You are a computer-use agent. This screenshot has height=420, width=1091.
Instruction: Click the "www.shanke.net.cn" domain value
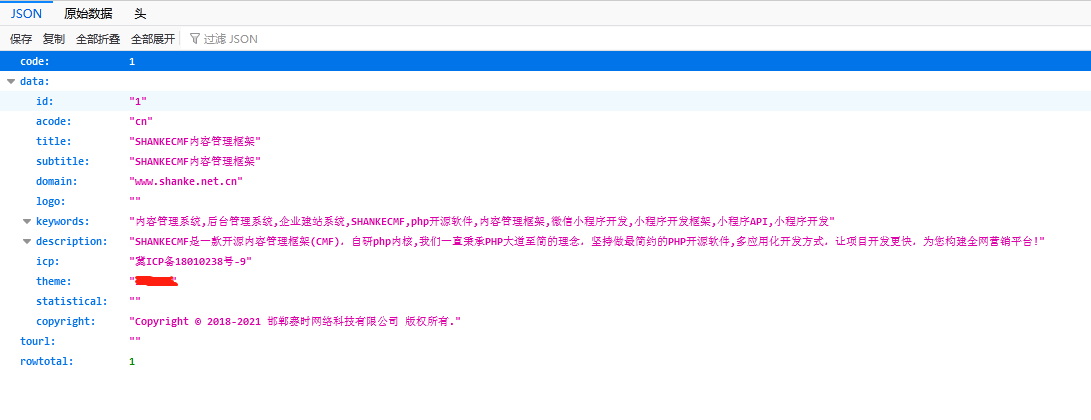[x=186, y=181]
